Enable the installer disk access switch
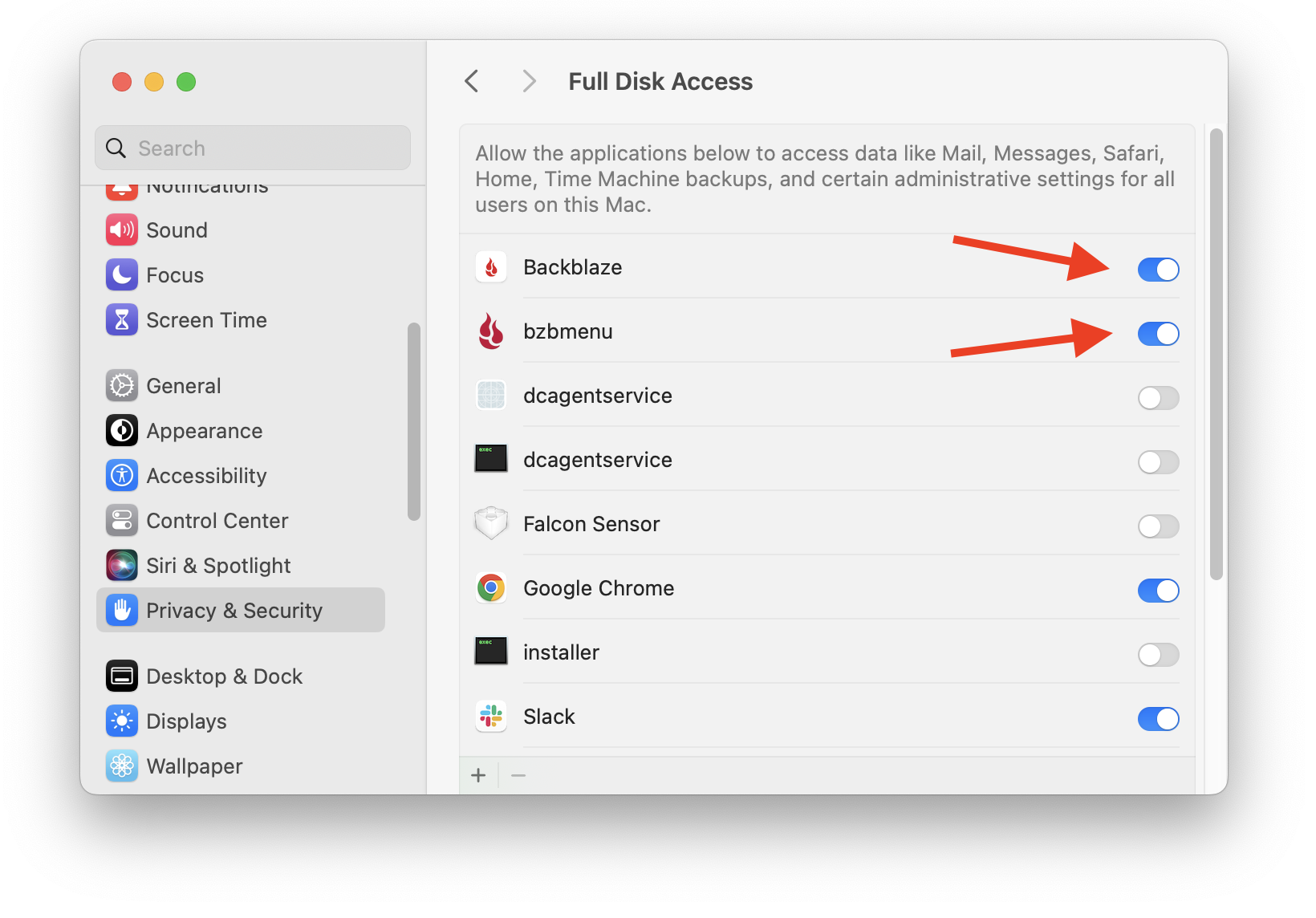Screen dimensions: 1316x918 1159,655
